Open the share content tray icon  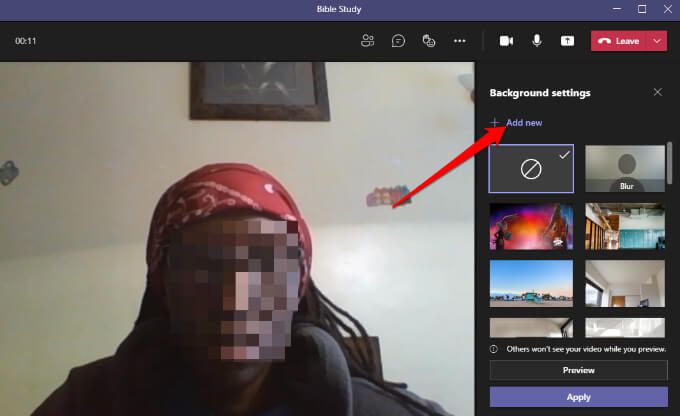point(567,41)
